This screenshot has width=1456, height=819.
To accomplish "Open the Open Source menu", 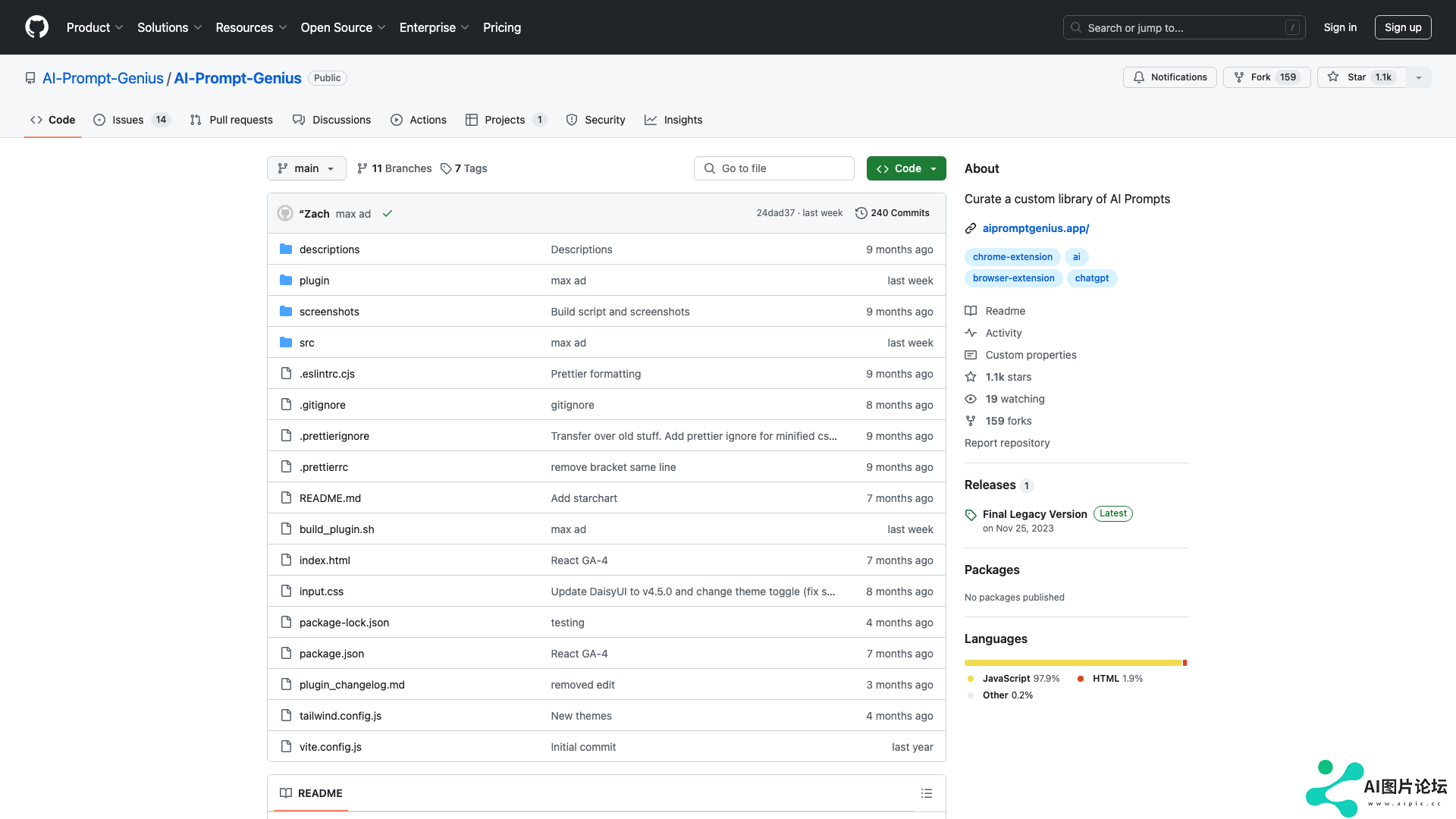I will (343, 27).
